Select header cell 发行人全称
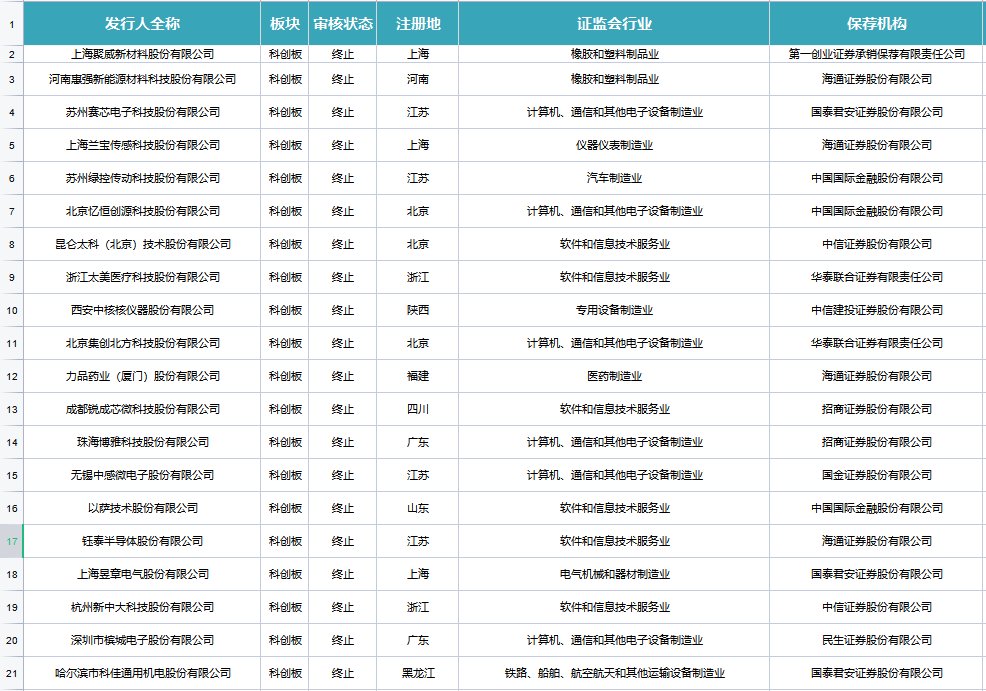This screenshot has height=691, width=986. pyautogui.click(x=142, y=24)
